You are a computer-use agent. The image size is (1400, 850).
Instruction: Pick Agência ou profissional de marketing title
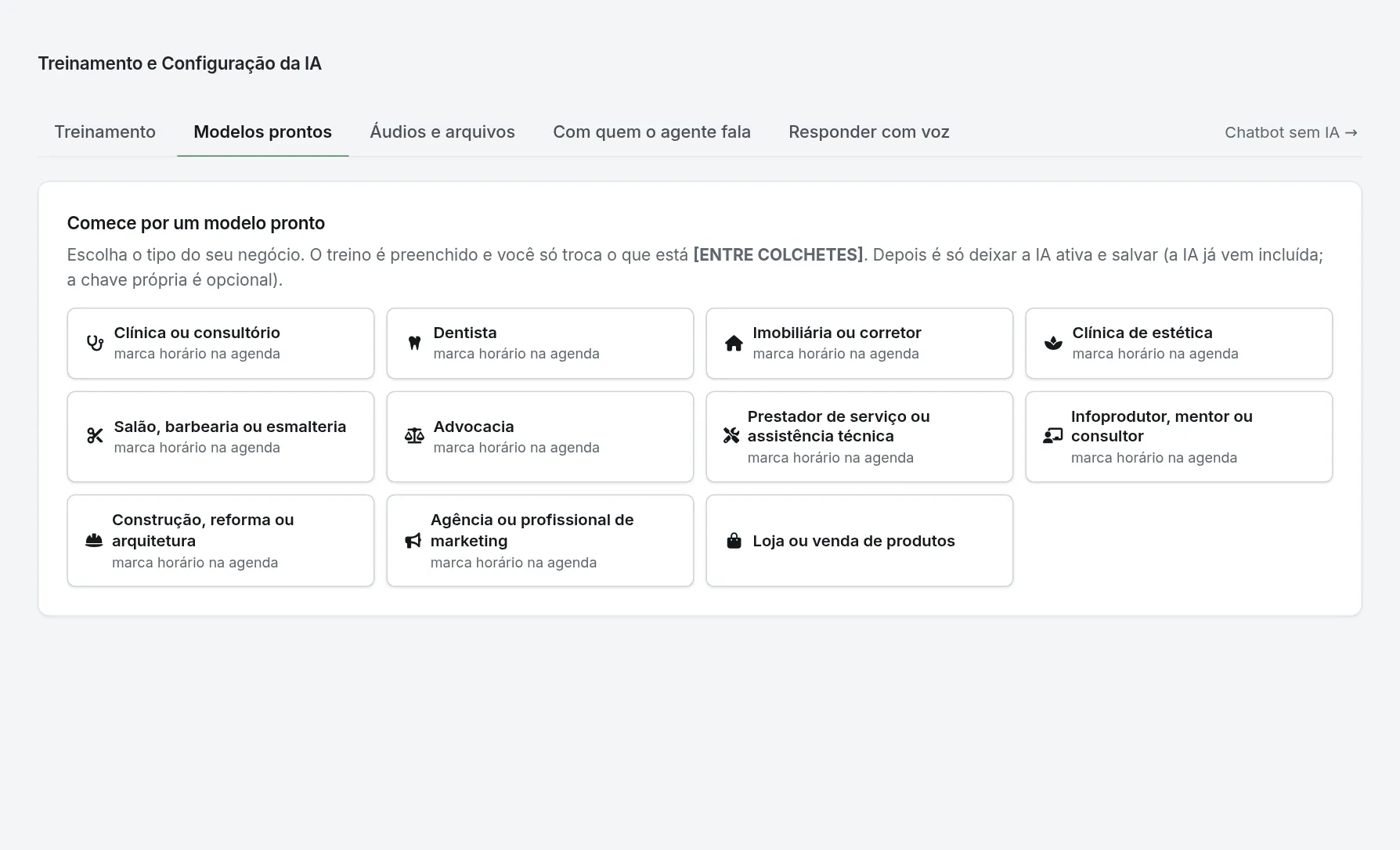532,530
